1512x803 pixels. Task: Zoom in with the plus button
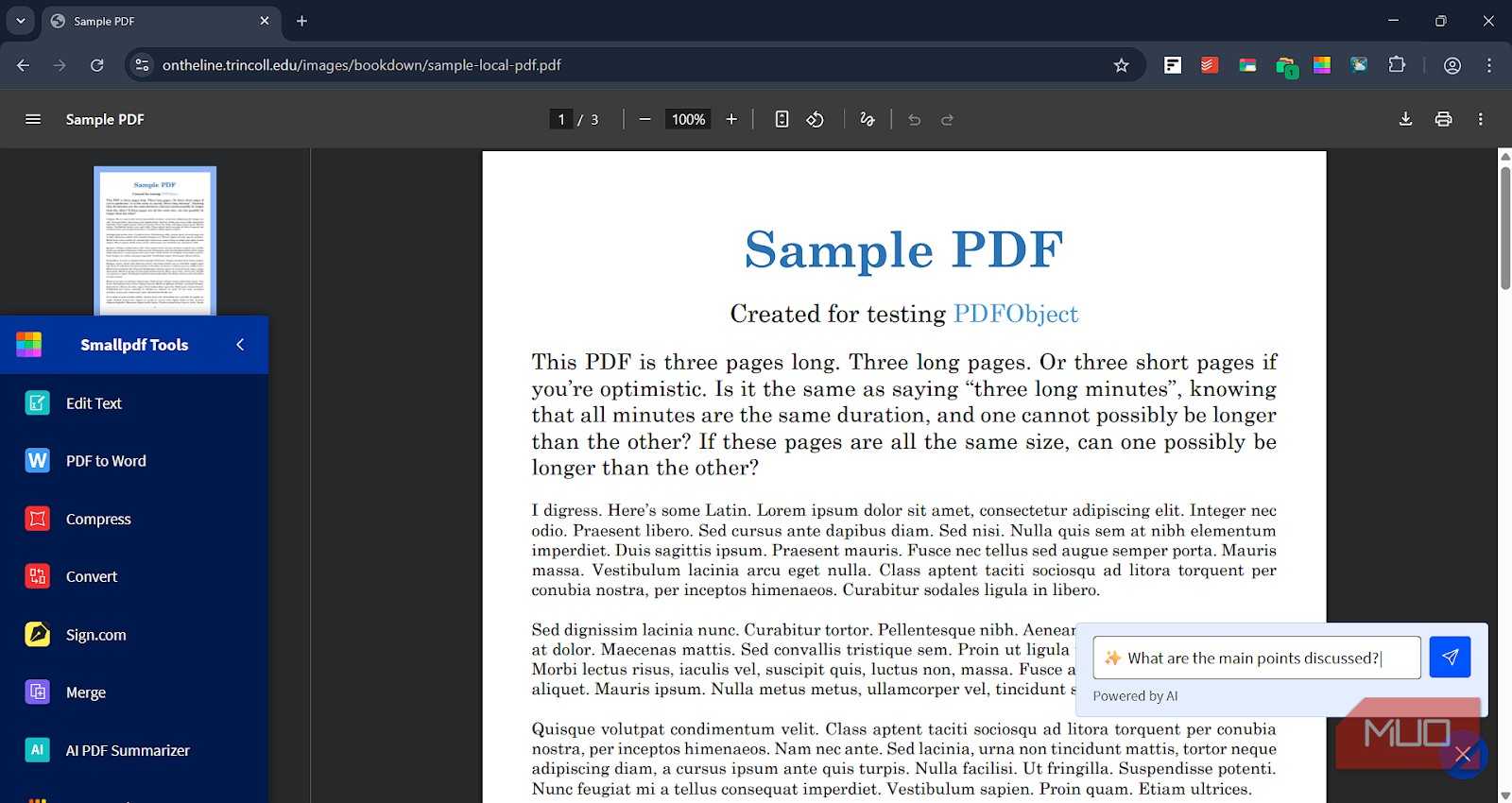(731, 119)
